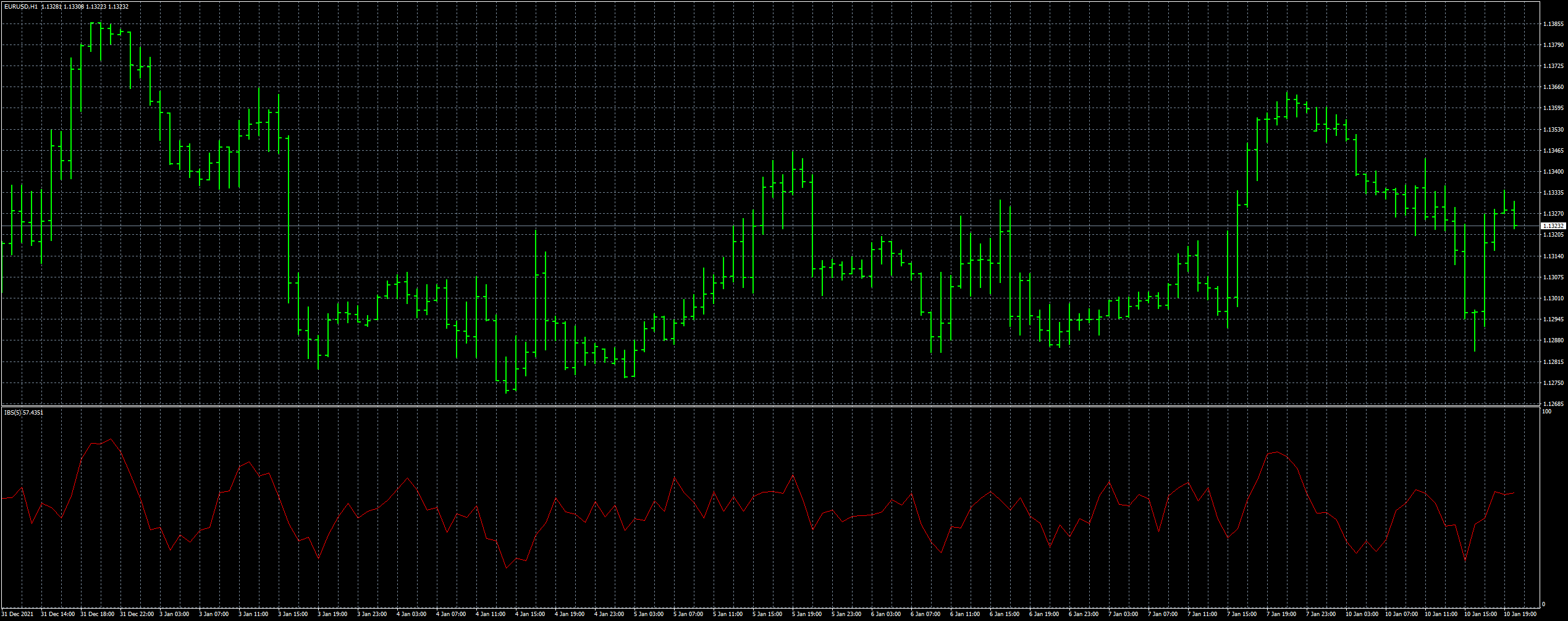Click the 5 Jan 03:00 time label
This screenshot has width=1568, height=621.
649,614
